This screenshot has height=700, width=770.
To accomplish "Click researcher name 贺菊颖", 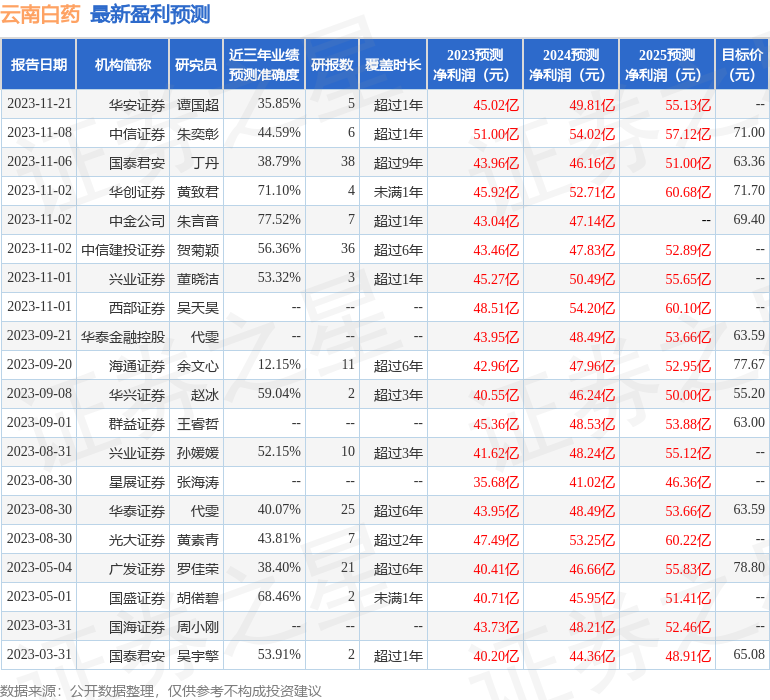I will (197, 250).
